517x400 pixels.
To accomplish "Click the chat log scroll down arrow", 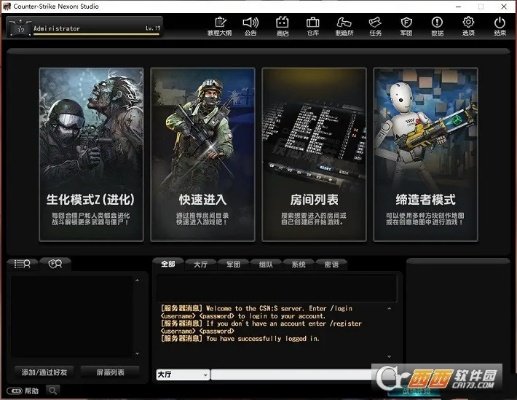I will (389, 357).
